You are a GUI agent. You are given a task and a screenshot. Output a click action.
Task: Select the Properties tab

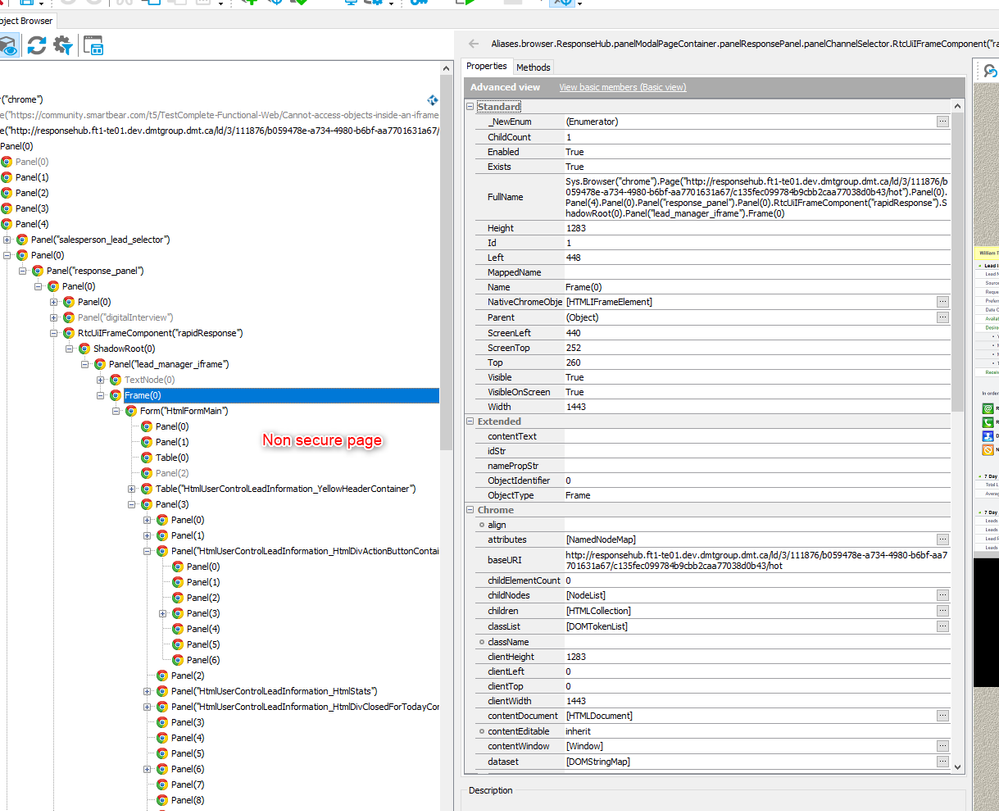click(x=487, y=66)
